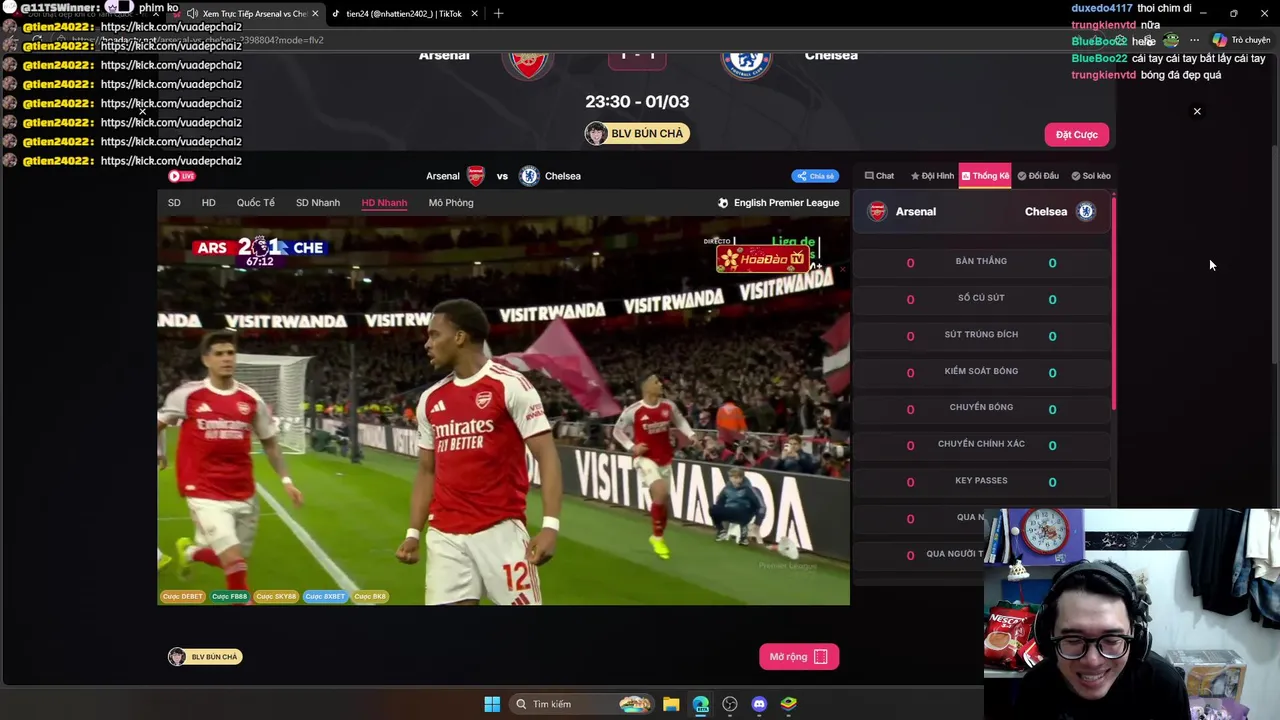Click the Cược FB88 betting link
The width and height of the screenshot is (1280, 720).
[229, 596]
